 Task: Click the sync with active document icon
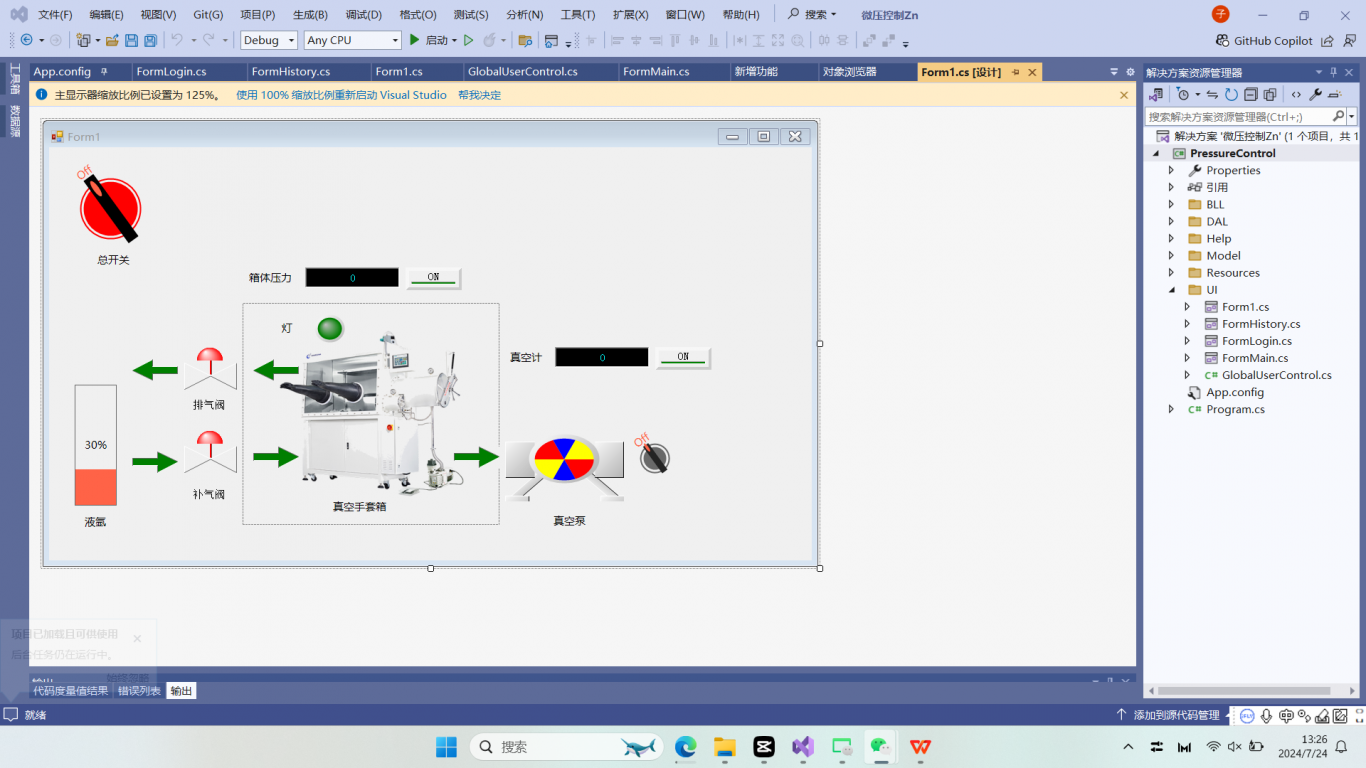click(x=1212, y=94)
